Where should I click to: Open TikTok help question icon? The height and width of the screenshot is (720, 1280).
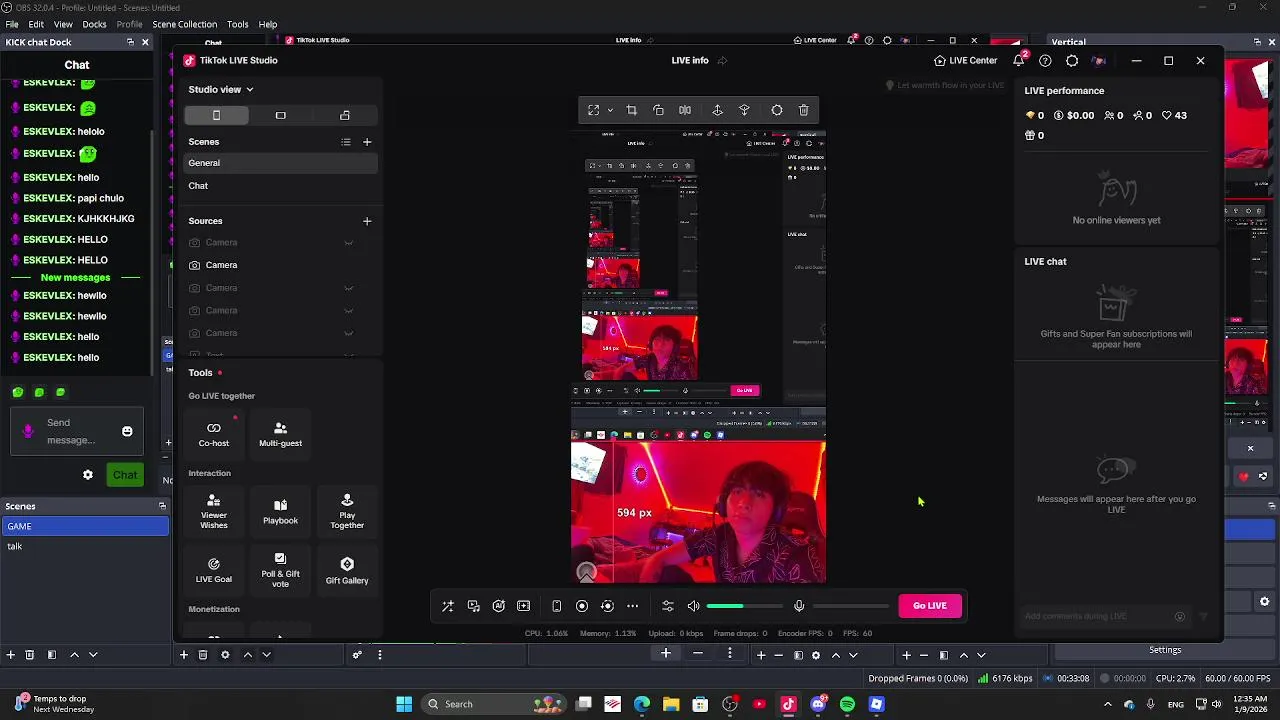click(x=1045, y=61)
